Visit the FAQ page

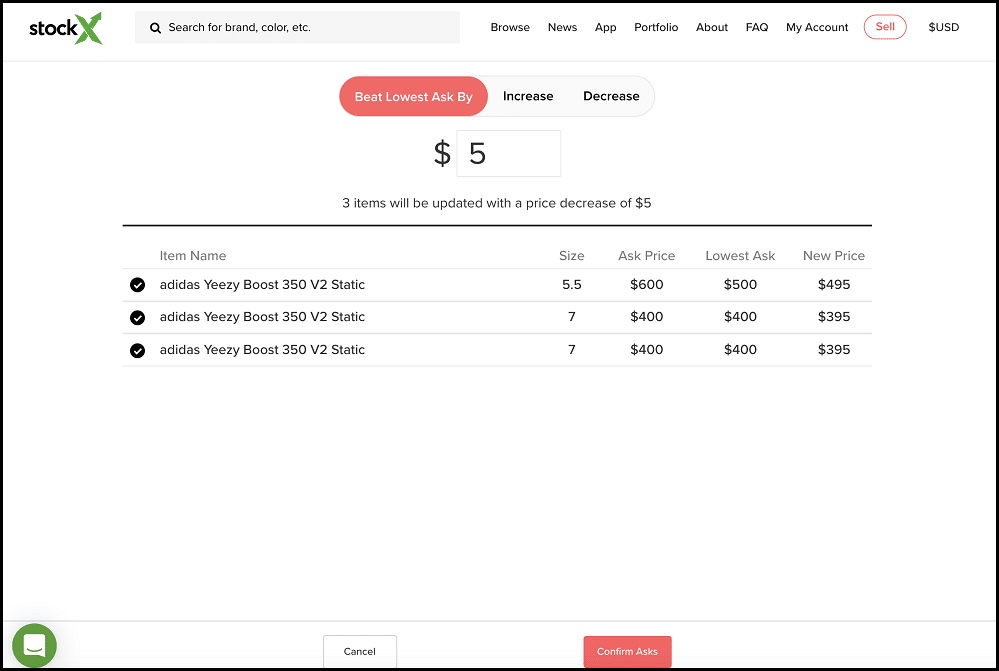click(757, 27)
